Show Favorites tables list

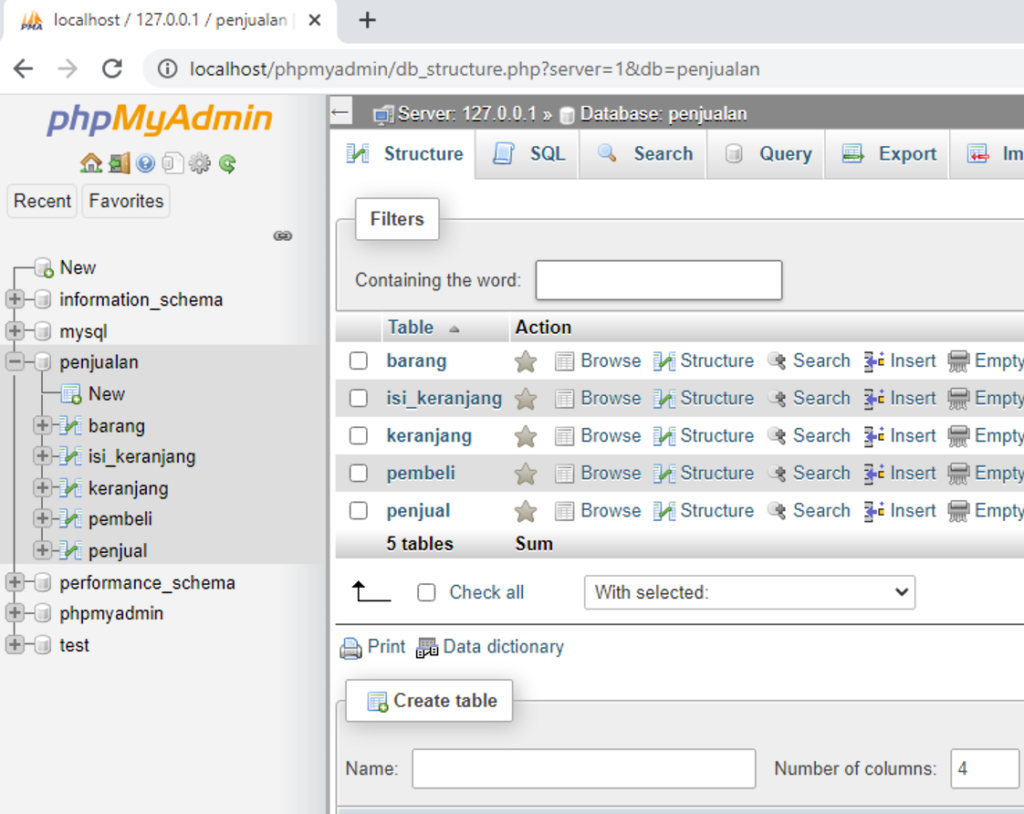(x=126, y=201)
